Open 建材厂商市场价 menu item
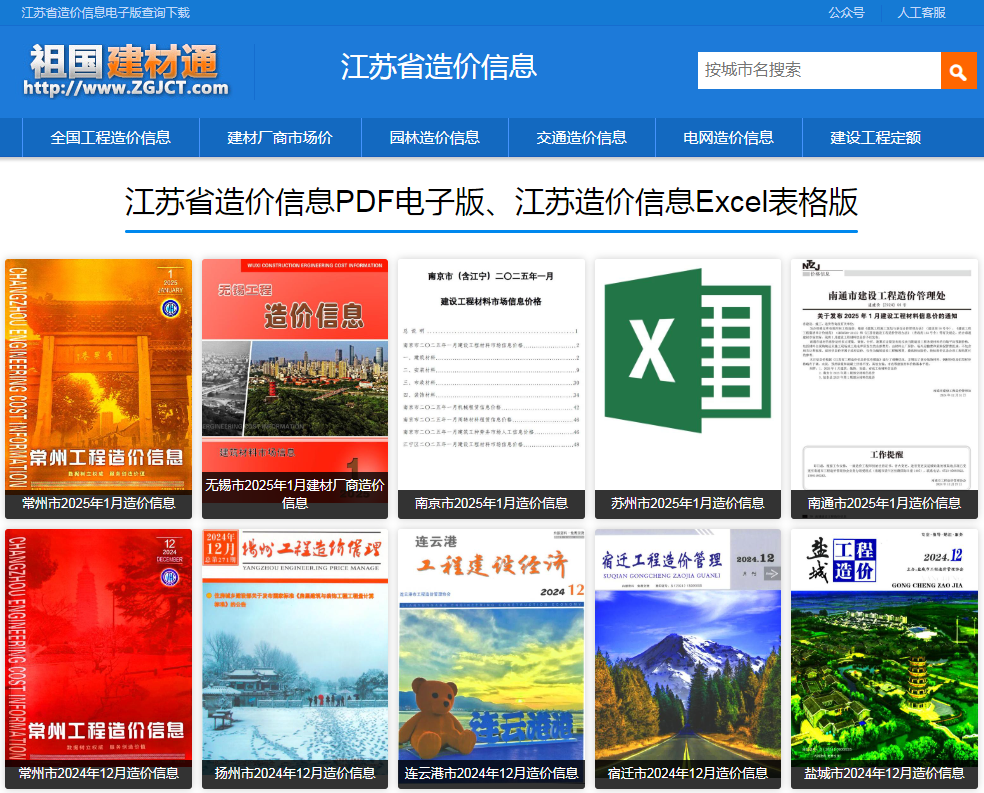 pyautogui.click(x=280, y=137)
